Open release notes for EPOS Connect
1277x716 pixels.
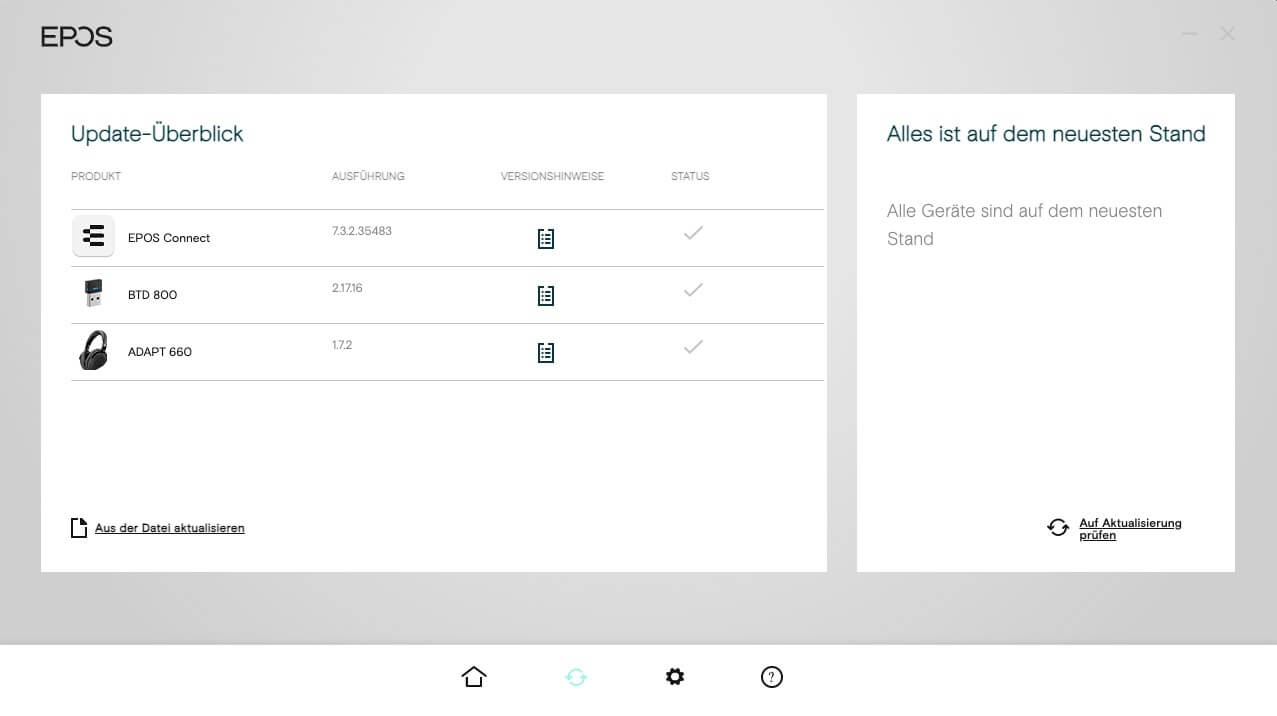coord(545,238)
